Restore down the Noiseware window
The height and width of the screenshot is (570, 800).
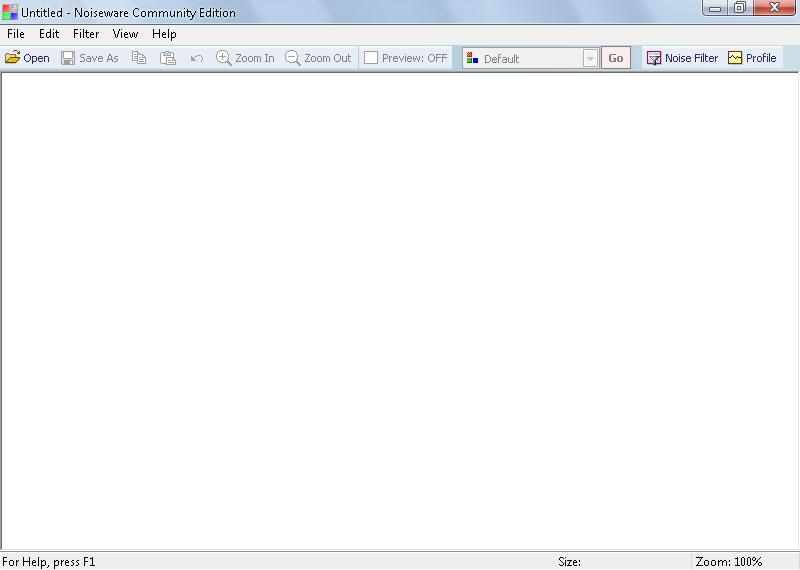point(740,8)
